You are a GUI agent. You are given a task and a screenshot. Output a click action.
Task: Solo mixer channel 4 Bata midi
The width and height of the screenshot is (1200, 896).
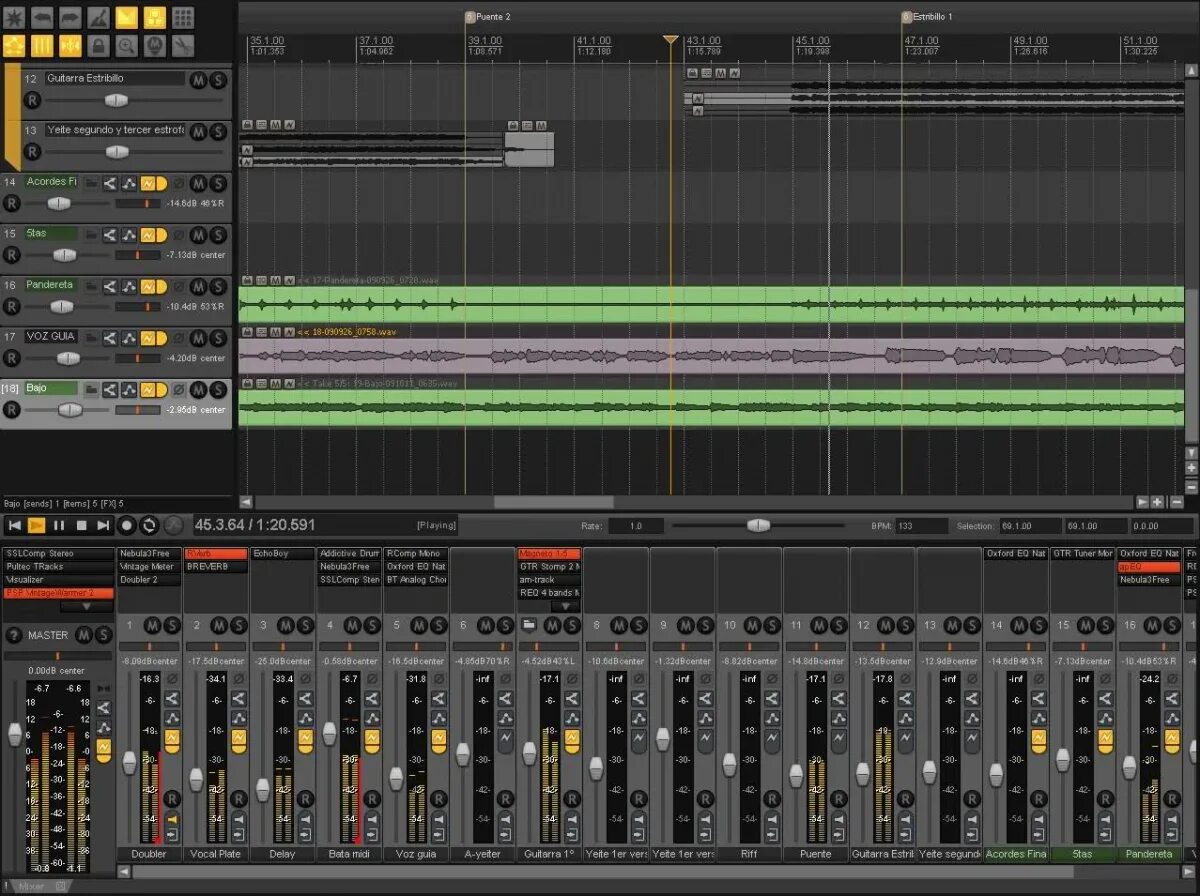click(x=372, y=625)
